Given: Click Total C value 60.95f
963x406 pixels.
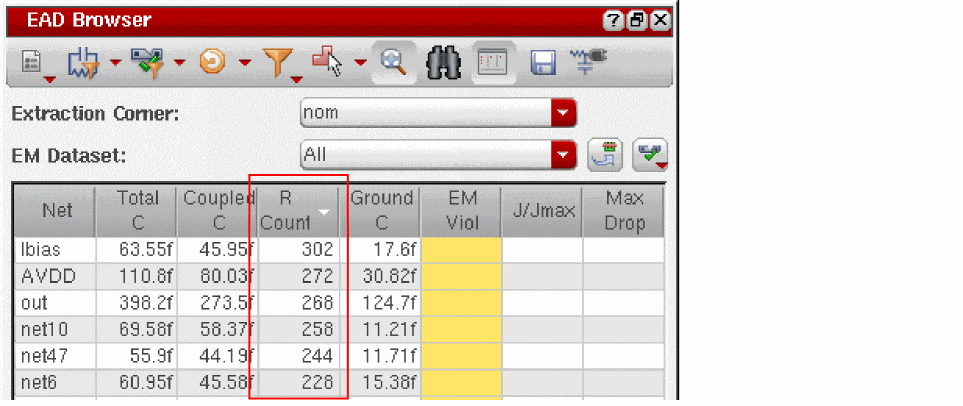Looking at the screenshot, I should coord(146,384).
